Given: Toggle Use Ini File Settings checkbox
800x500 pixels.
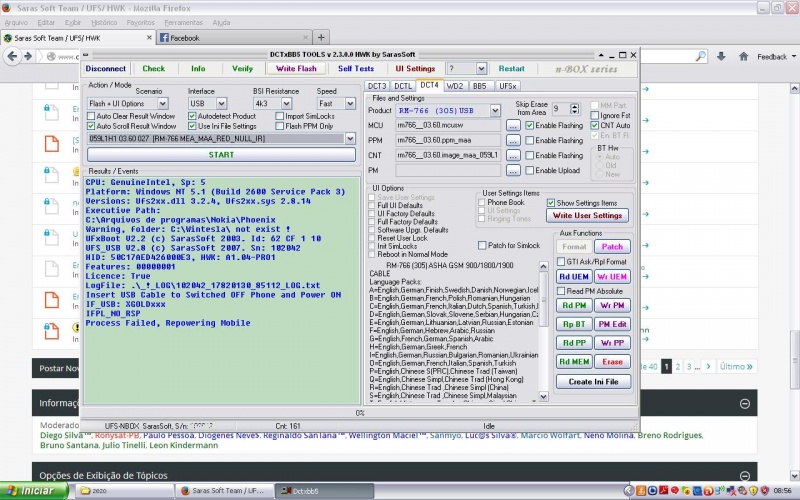Looking at the screenshot, I should point(192,126).
